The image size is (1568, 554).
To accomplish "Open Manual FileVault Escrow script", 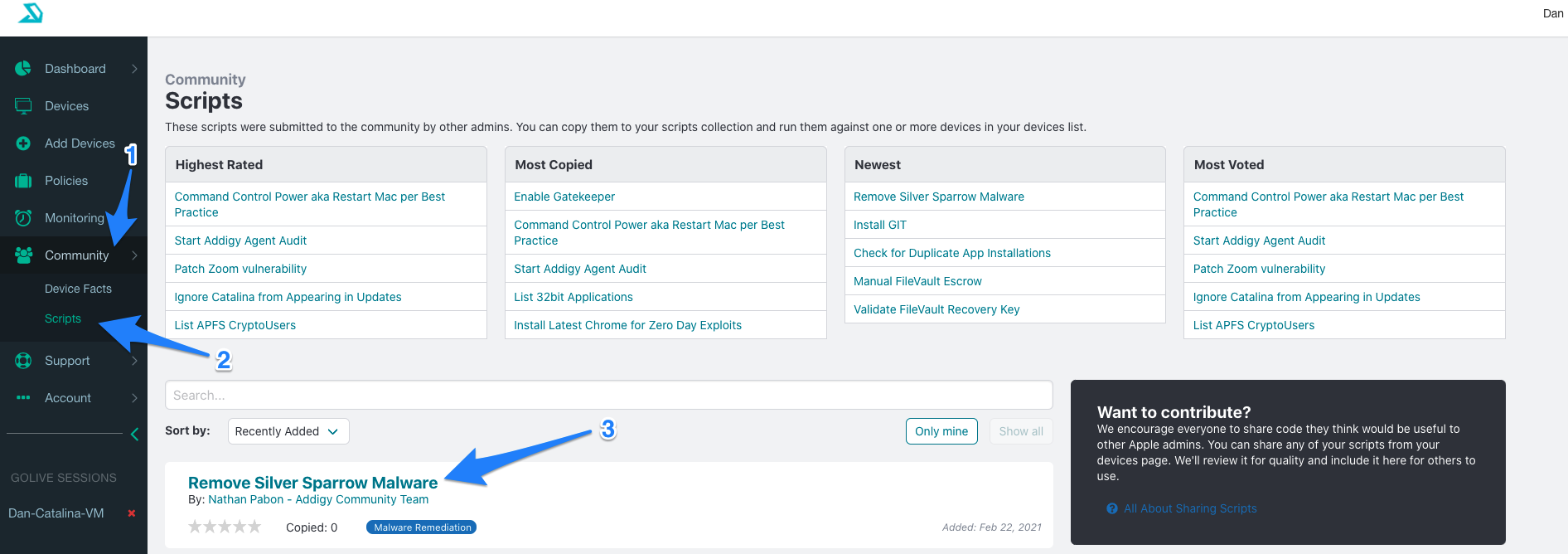I will point(917,281).
